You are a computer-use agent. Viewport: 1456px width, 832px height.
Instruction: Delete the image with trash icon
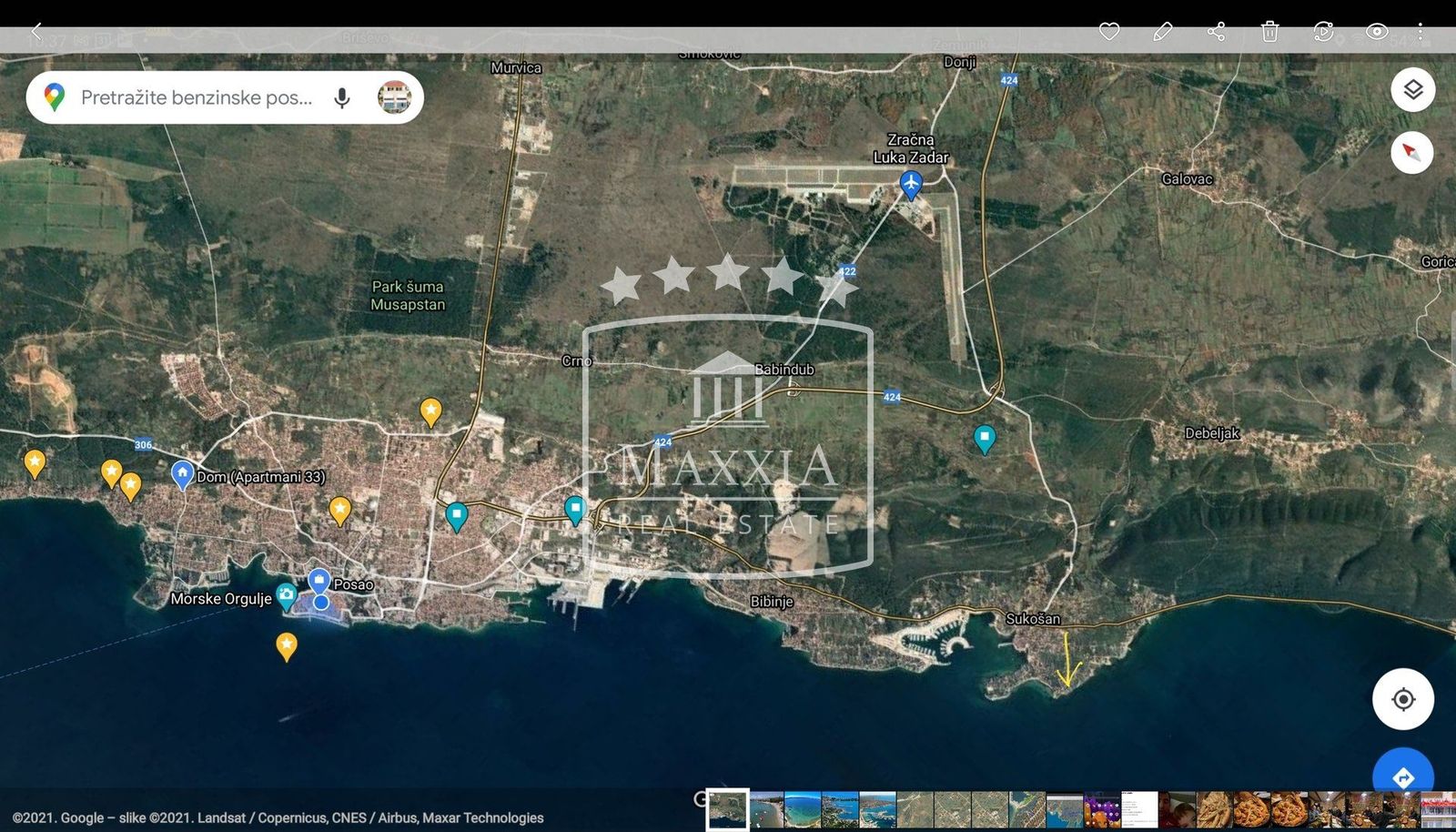click(x=1269, y=32)
